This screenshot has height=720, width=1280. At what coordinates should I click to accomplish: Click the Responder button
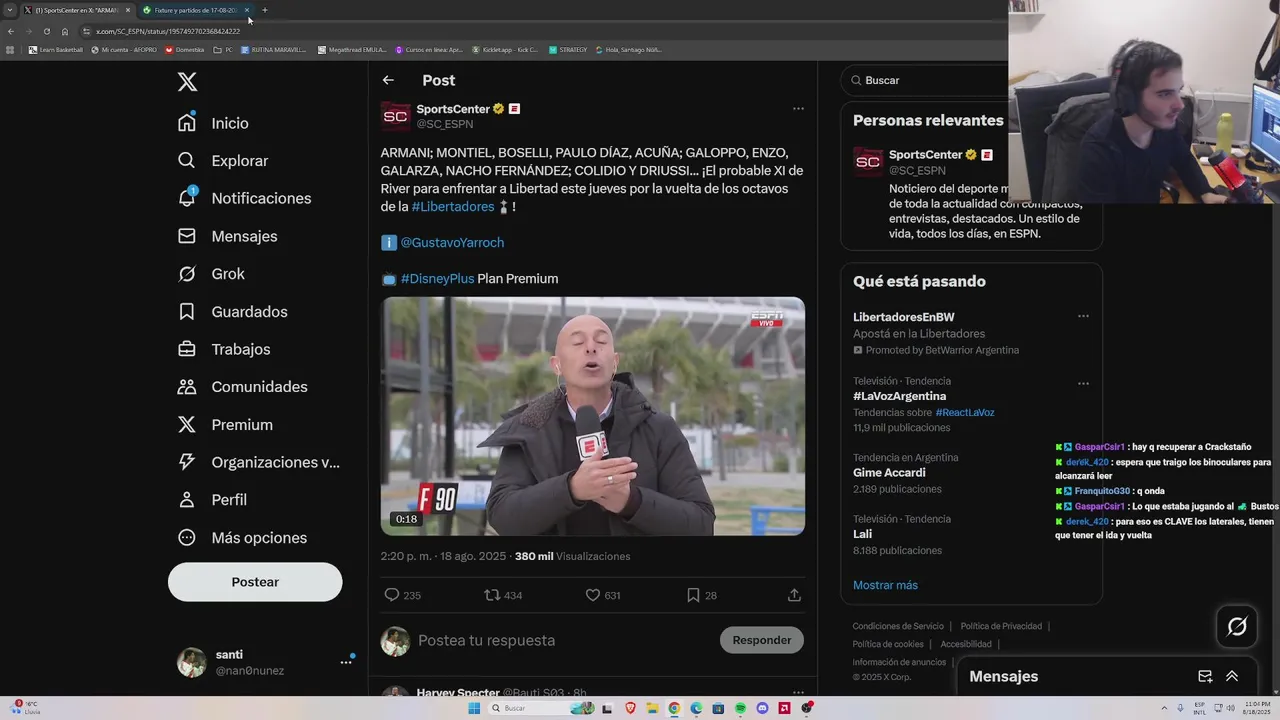click(762, 640)
